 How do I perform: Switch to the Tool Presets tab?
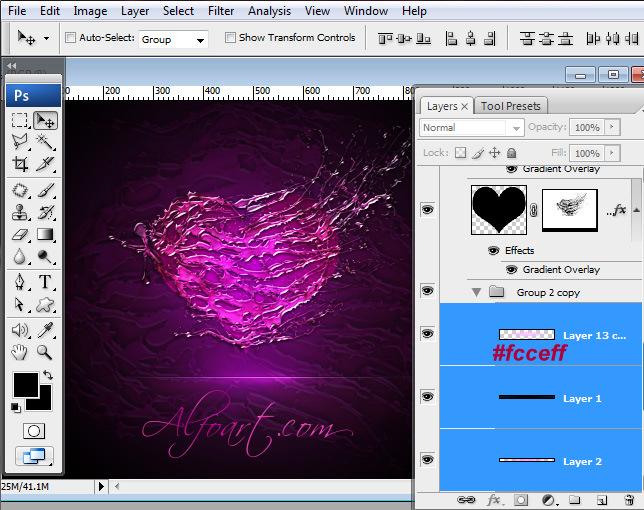point(510,106)
